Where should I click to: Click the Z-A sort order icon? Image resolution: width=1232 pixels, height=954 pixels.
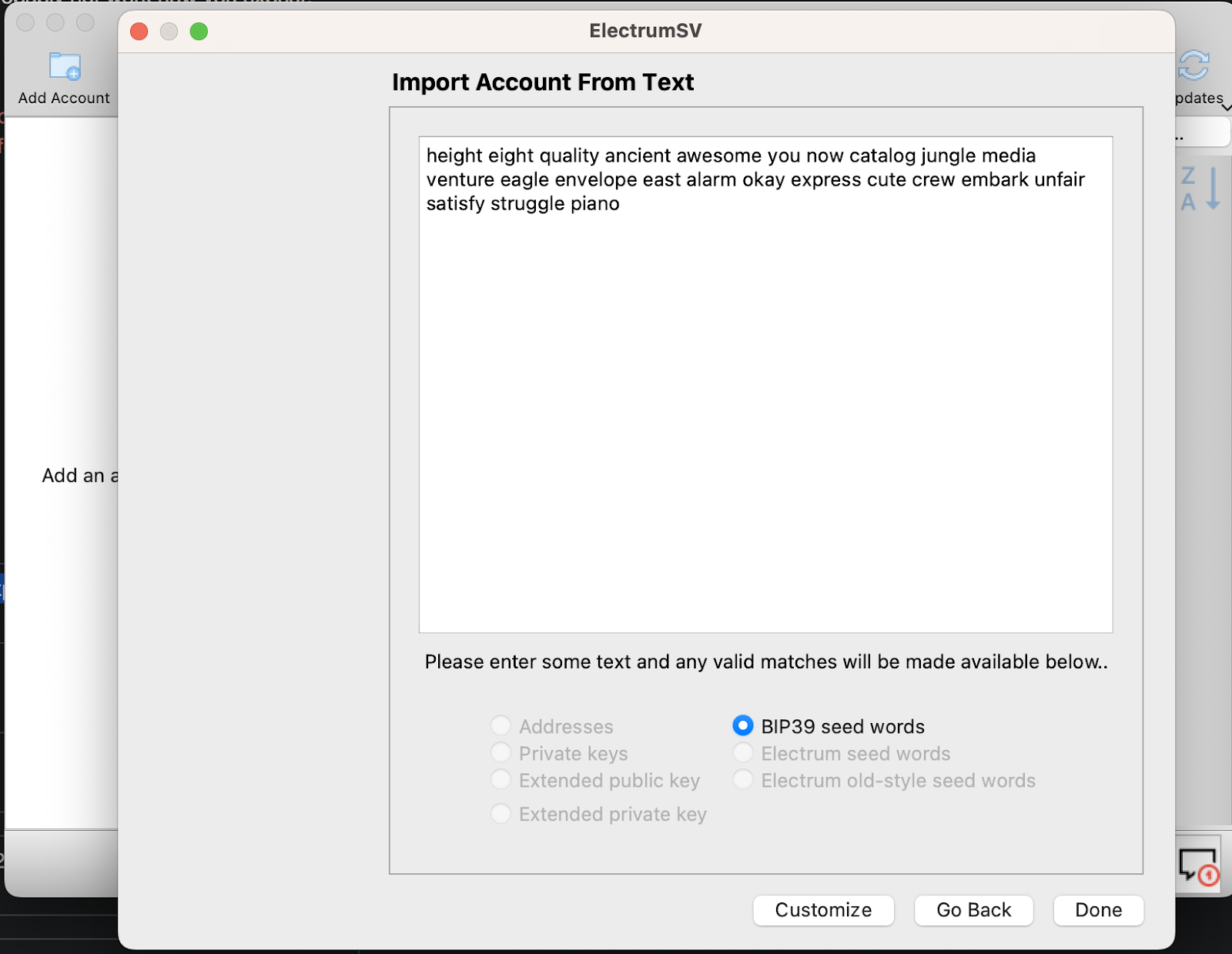1200,189
